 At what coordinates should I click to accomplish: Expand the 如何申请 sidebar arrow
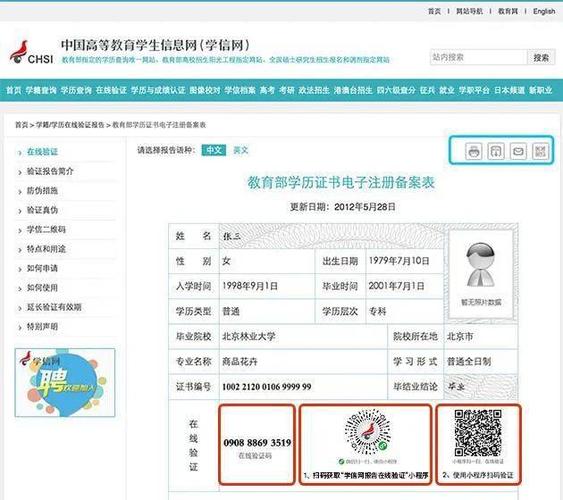20,269
